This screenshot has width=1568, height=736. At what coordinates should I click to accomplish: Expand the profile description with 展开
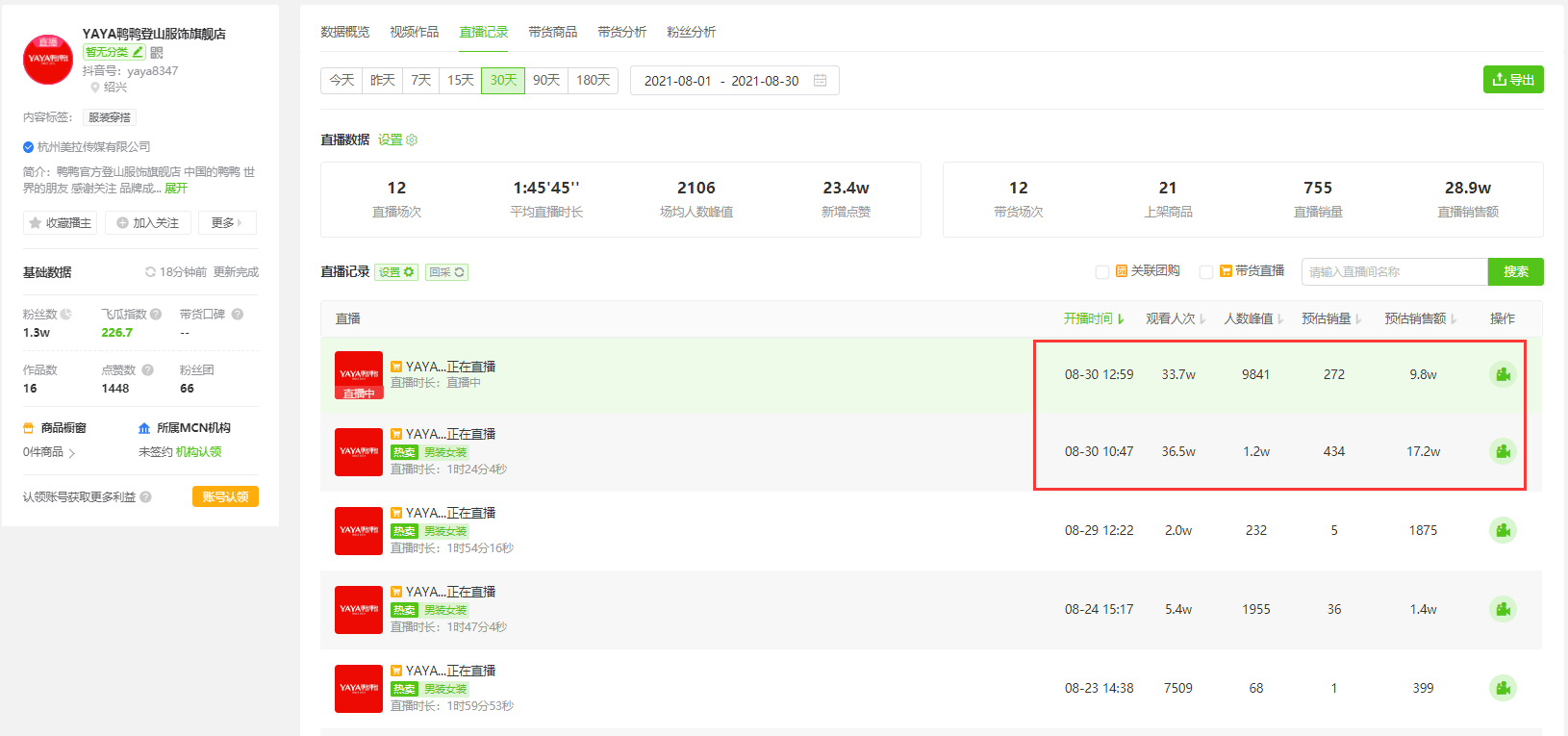coord(176,189)
